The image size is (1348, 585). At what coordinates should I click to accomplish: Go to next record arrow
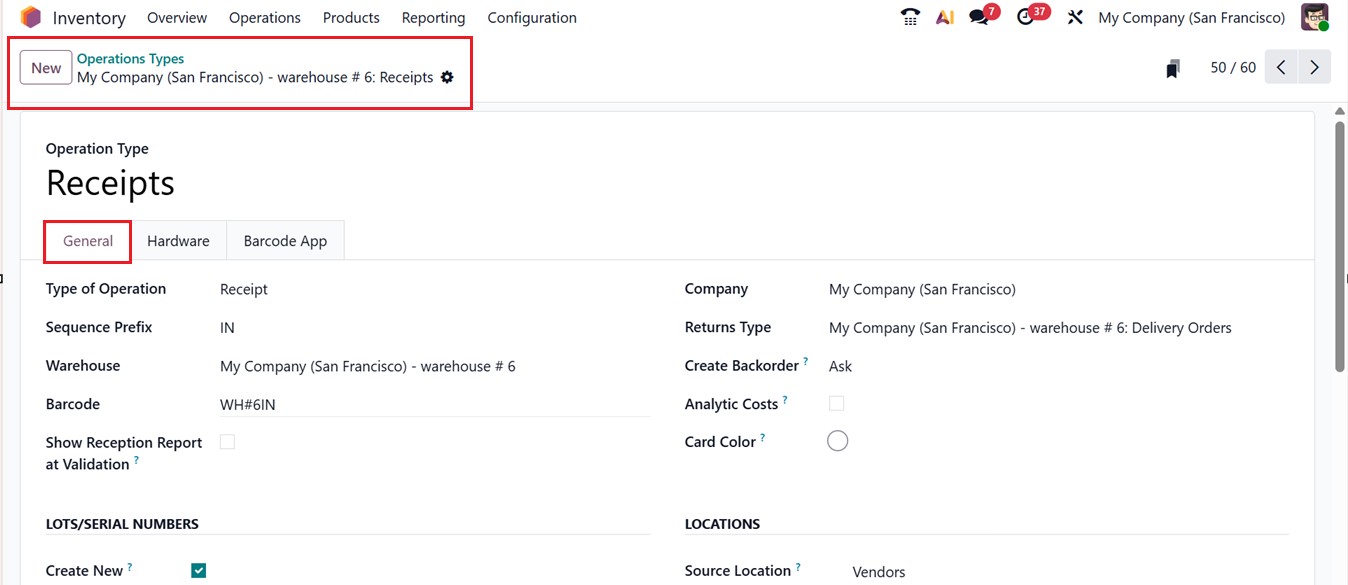pyautogui.click(x=1315, y=68)
